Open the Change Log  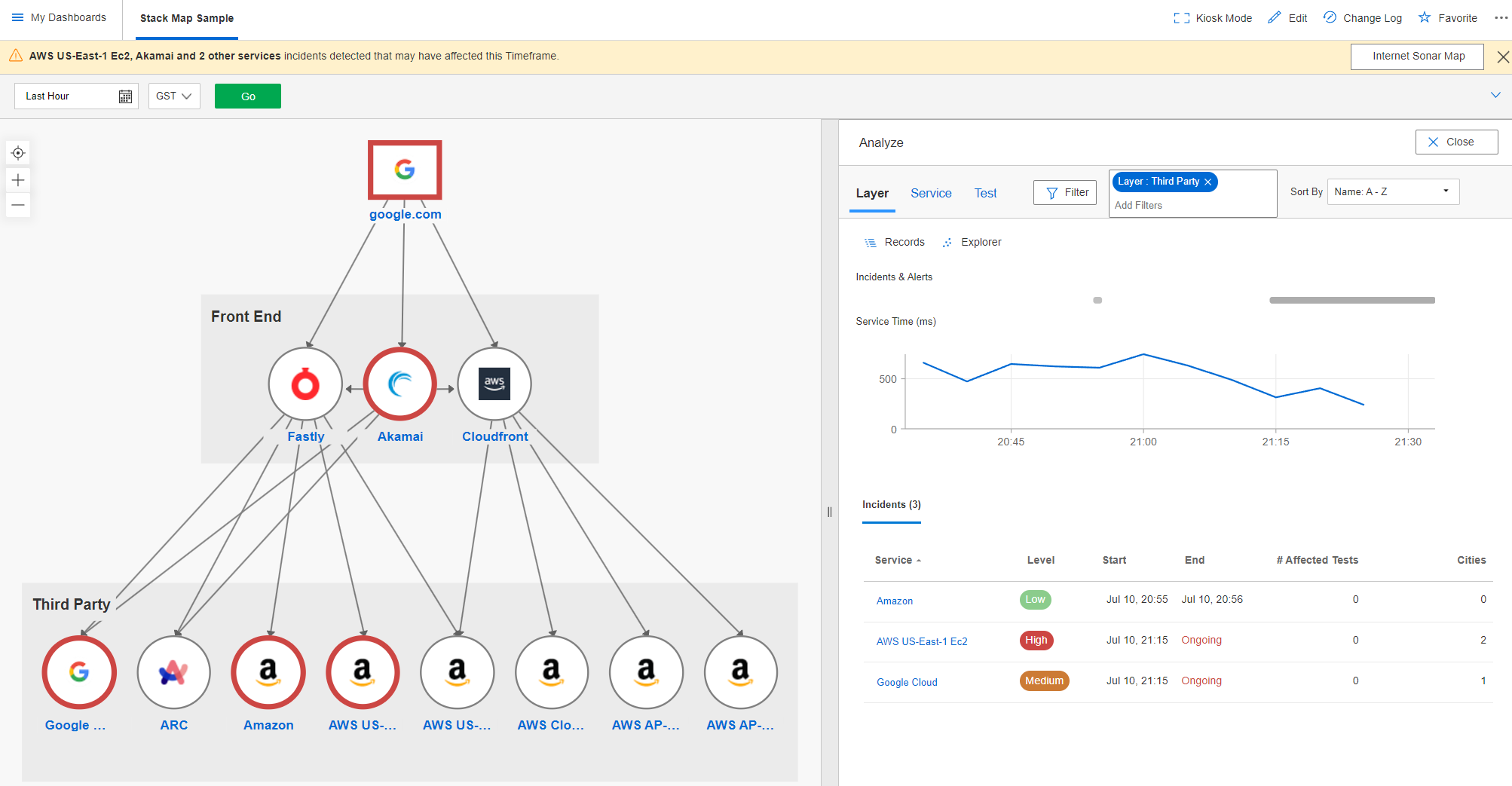1363,18
